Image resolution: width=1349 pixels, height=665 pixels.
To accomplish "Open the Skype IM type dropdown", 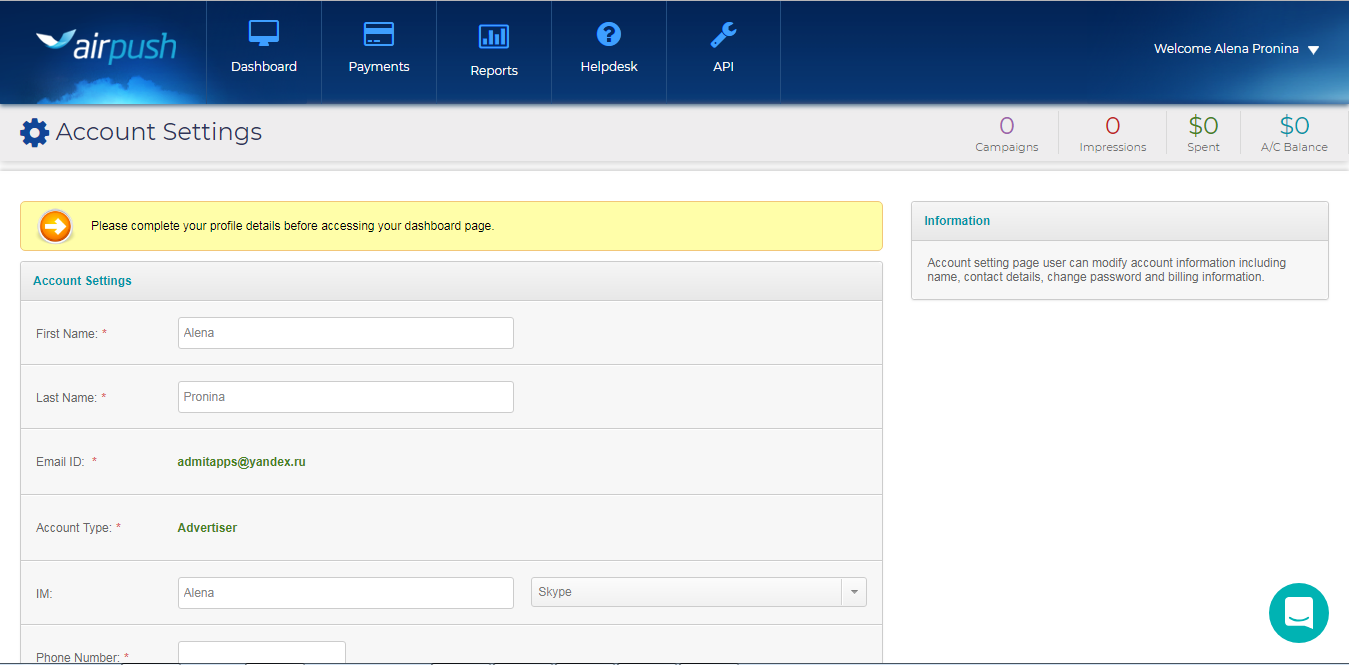I will click(x=686, y=592).
